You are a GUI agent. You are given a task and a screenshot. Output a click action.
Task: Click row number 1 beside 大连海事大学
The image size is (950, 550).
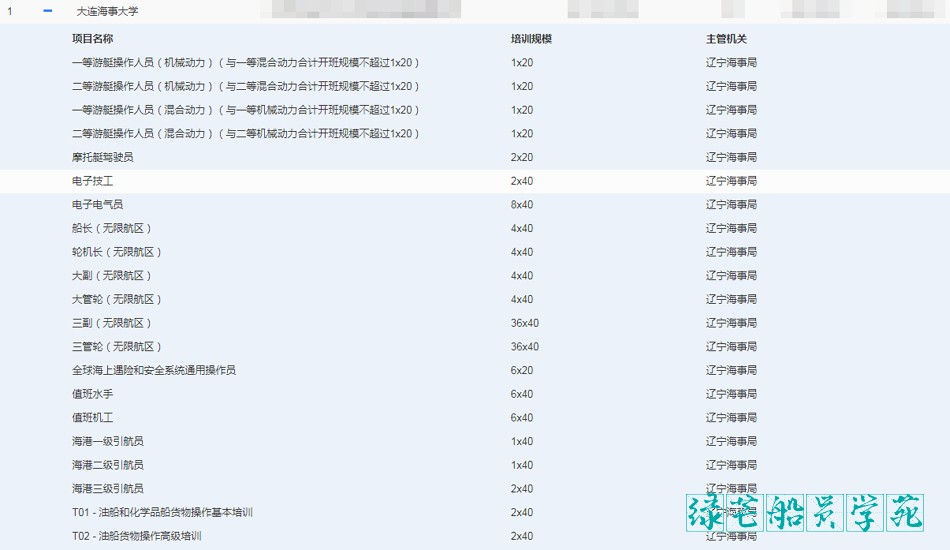[10, 12]
